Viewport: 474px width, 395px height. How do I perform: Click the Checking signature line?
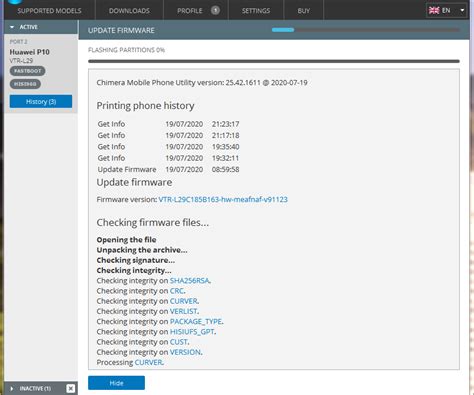(x=136, y=260)
